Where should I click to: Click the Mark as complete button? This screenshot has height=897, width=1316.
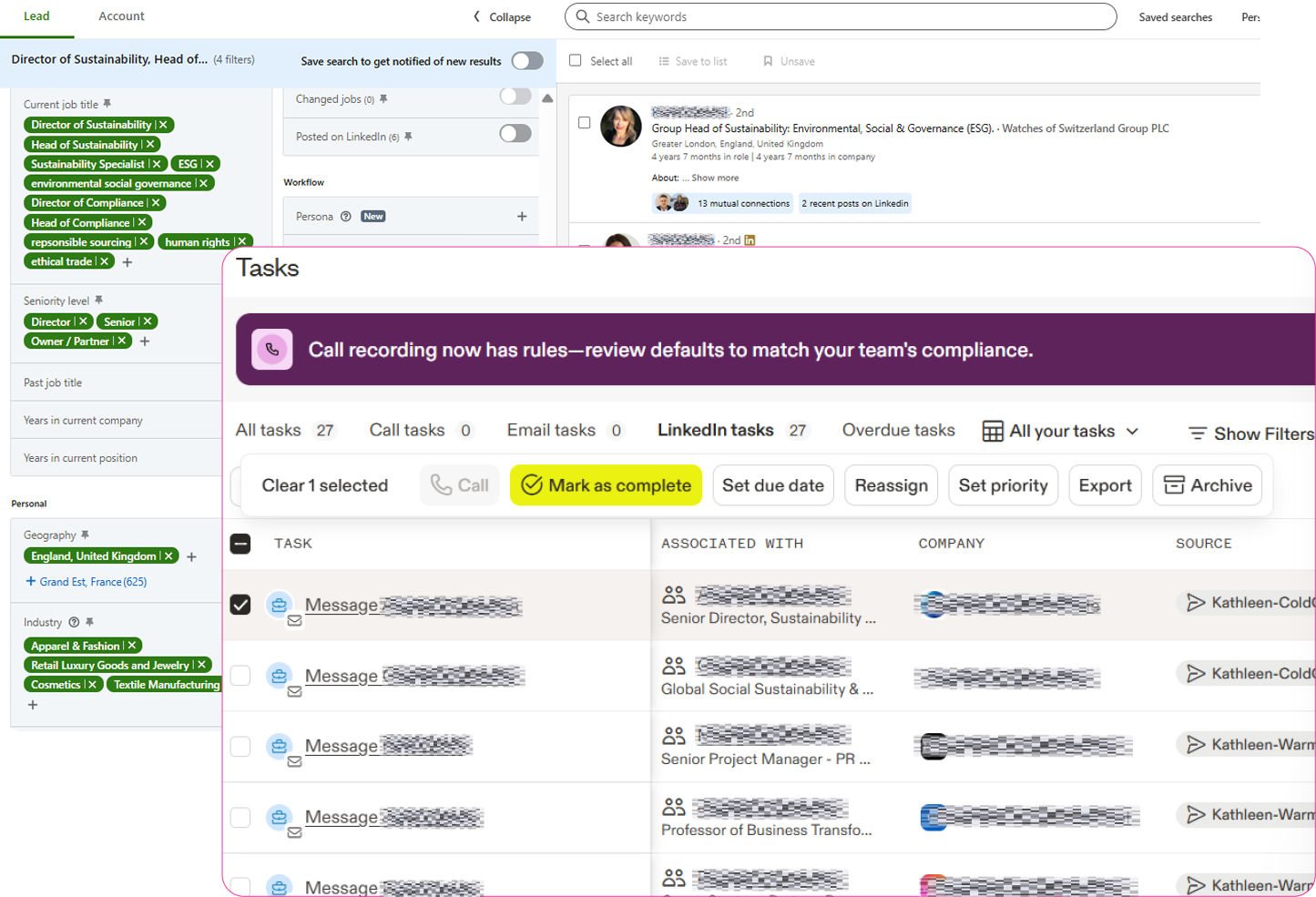606,485
